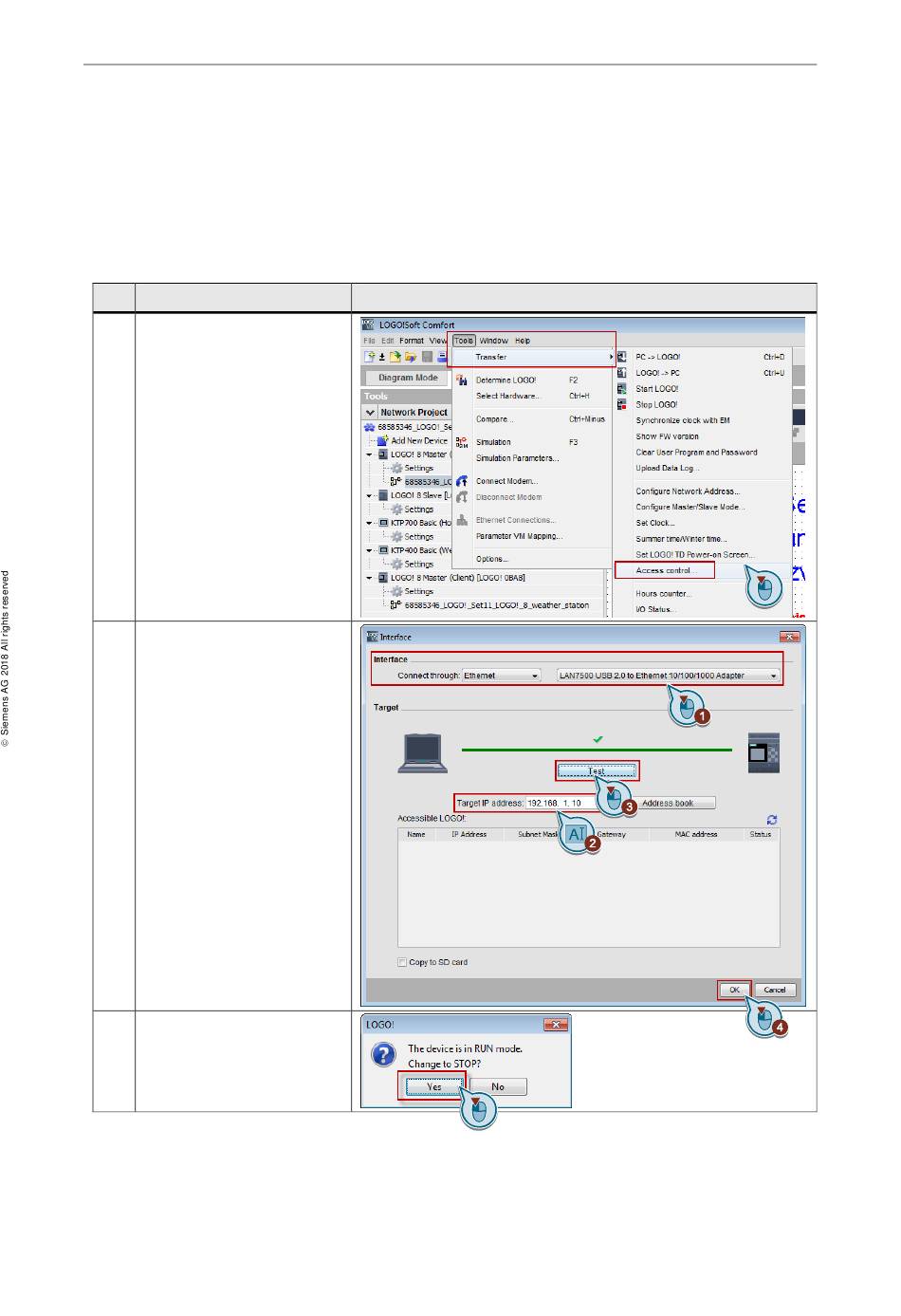
Task: Click the laptop icon in Target section
Action: point(422,754)
